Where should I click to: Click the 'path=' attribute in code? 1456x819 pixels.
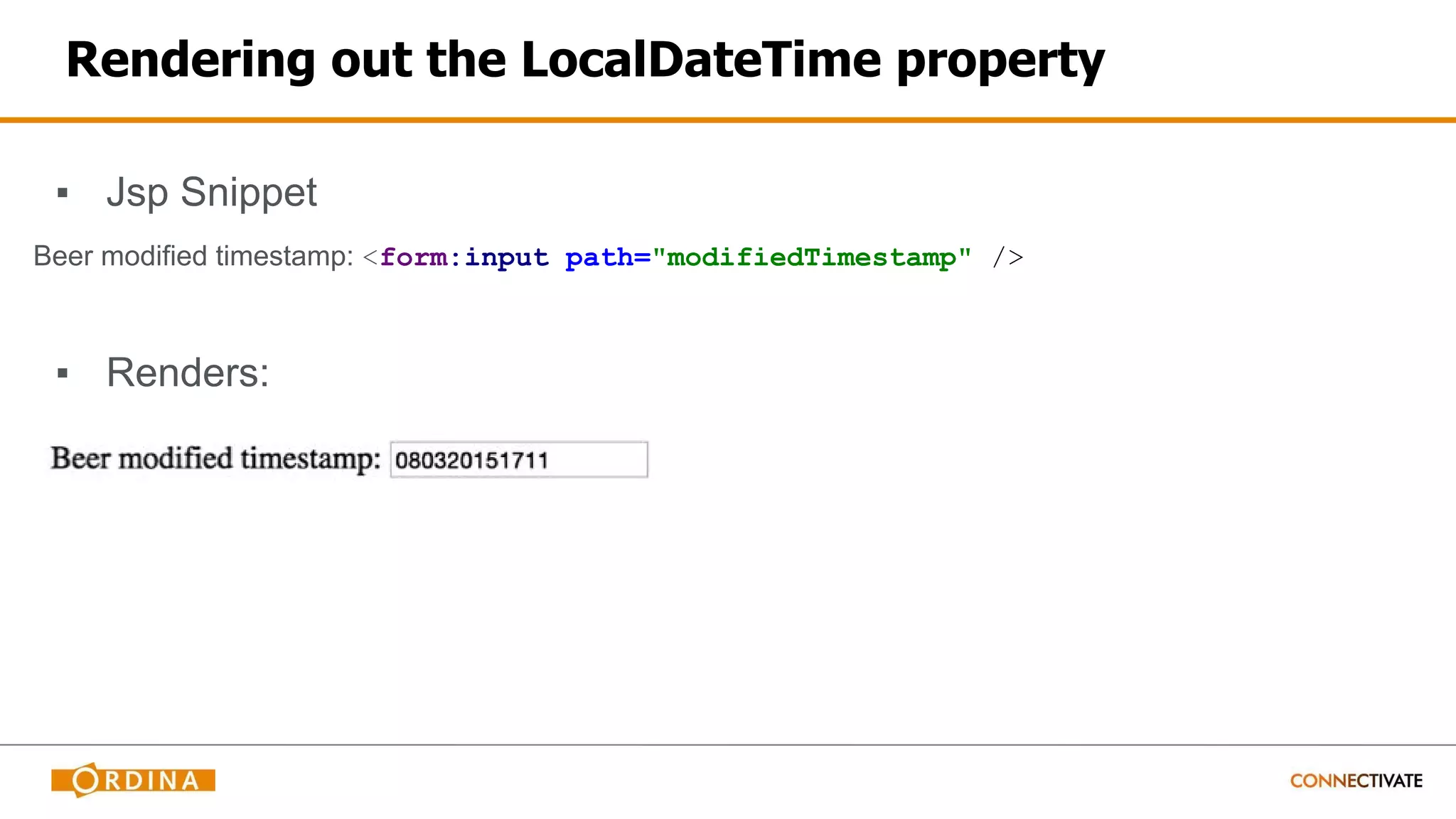click(608, 257)
